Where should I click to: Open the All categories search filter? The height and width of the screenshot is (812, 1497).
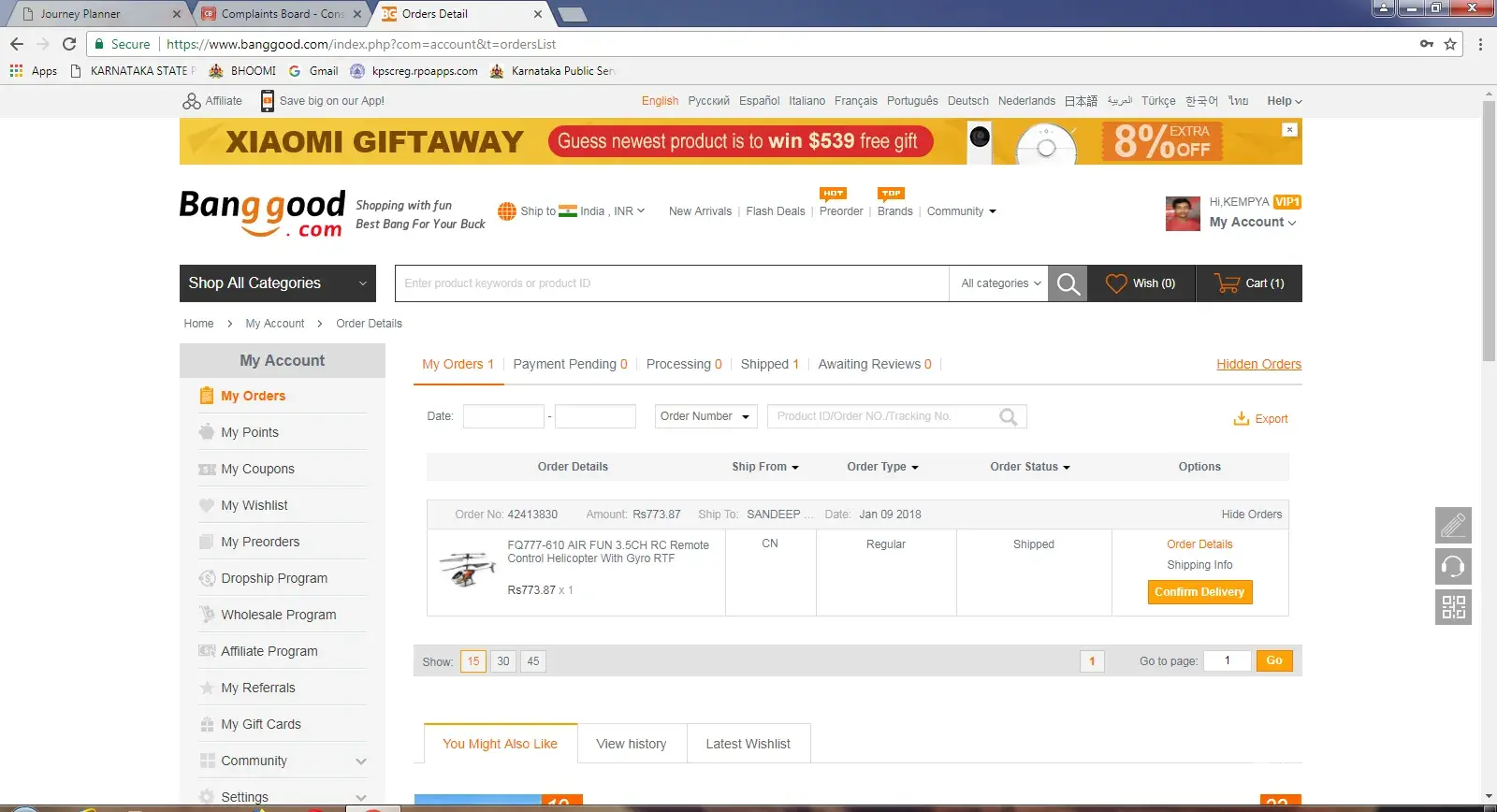pyautogui.click(x=1000, y=283)
